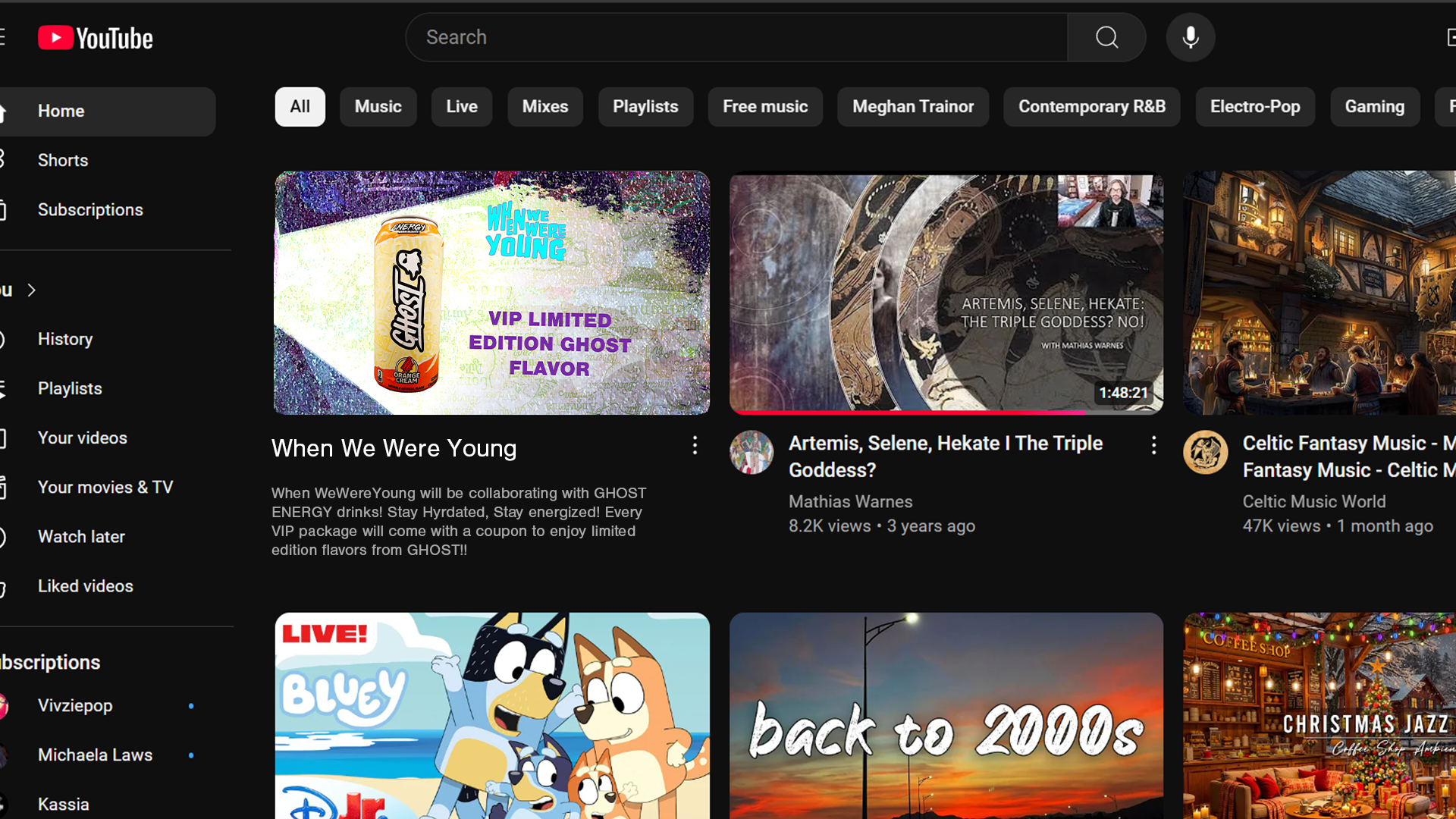Click Mathias Warnes channel name

tap(850, 502)
